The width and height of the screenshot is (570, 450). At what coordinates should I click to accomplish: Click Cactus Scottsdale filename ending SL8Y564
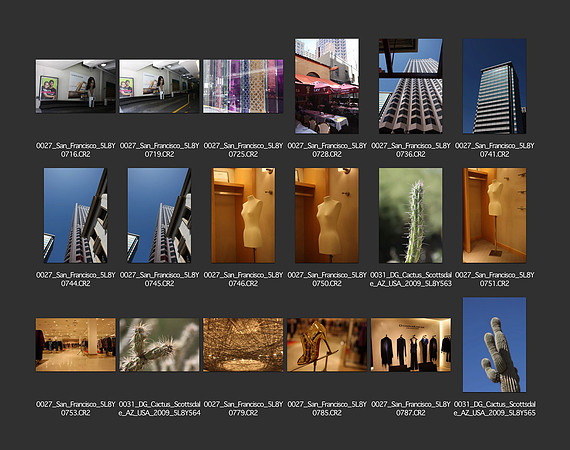point(159,408)
